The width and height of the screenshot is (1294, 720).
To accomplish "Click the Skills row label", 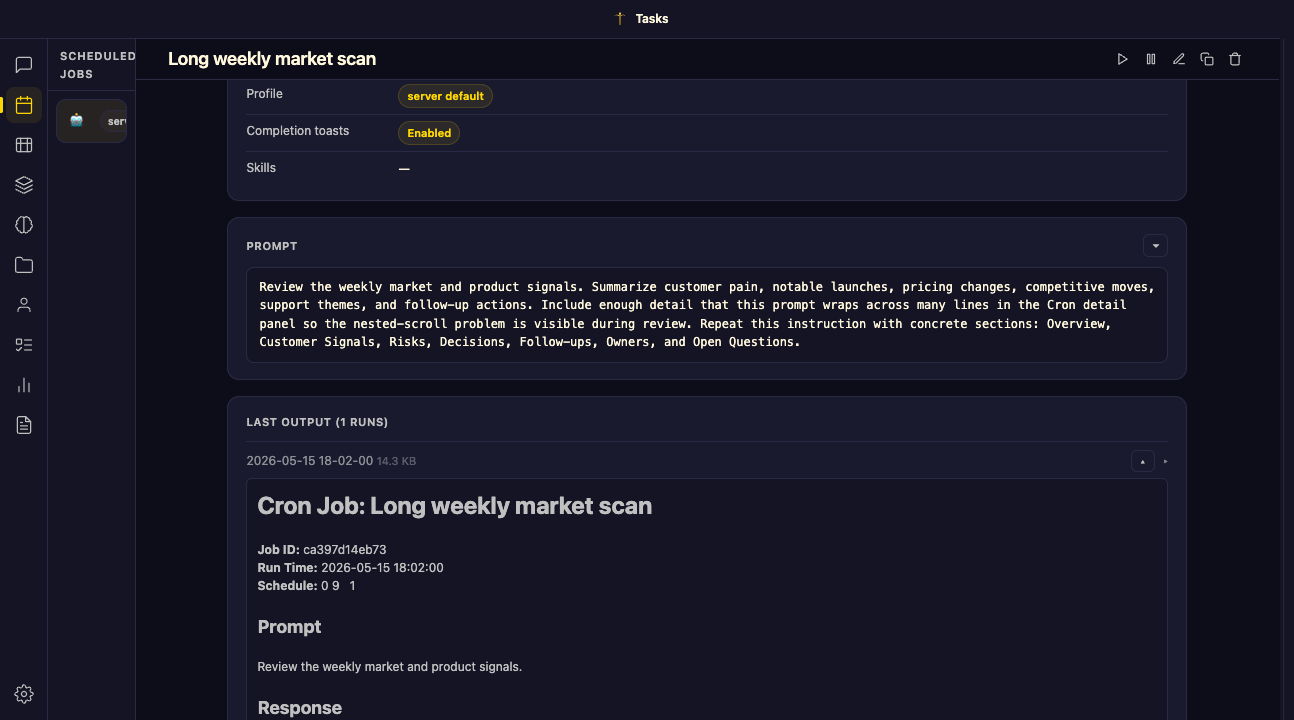I will [261, 168].
